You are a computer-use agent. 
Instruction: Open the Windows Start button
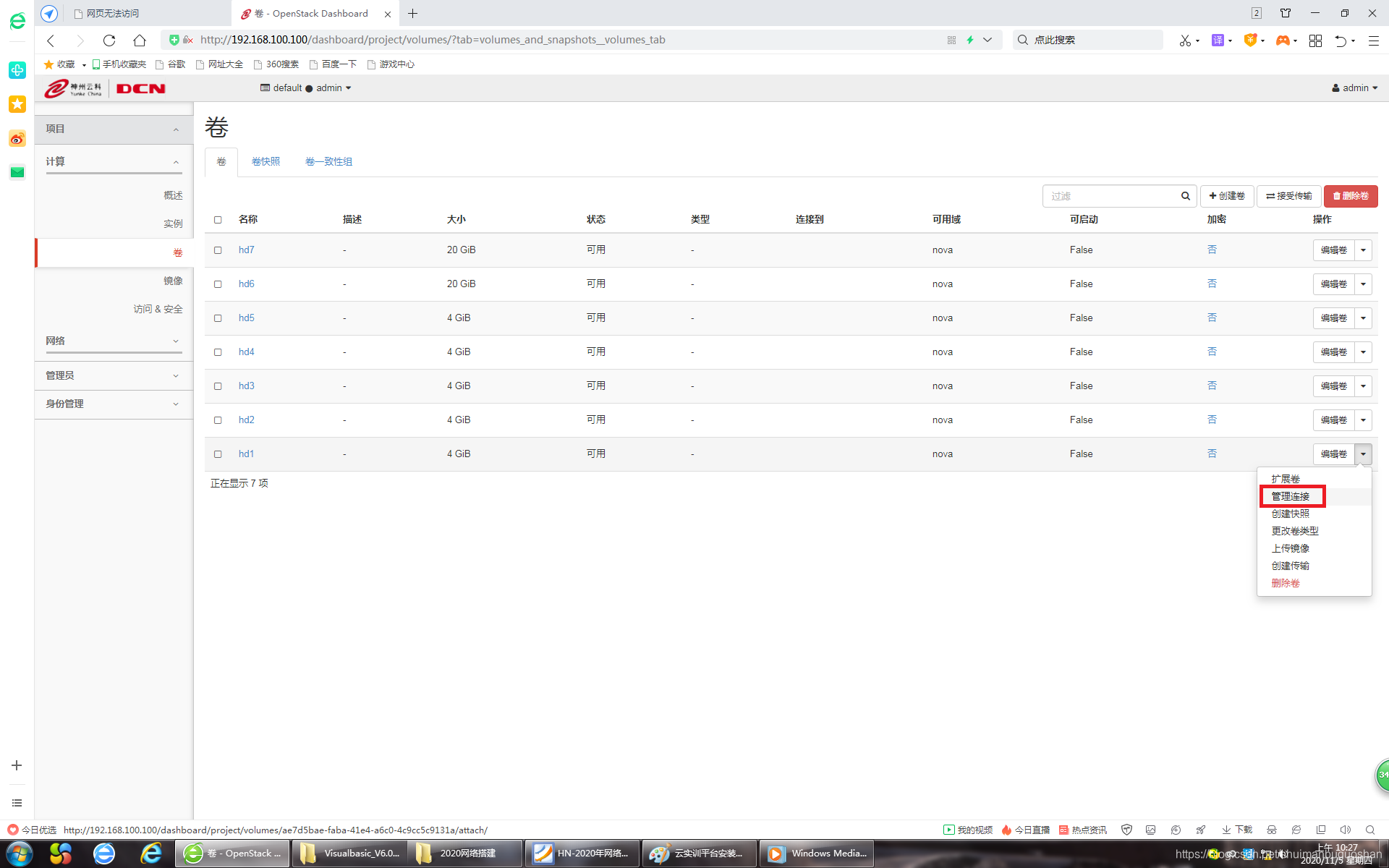pos(20,854)
